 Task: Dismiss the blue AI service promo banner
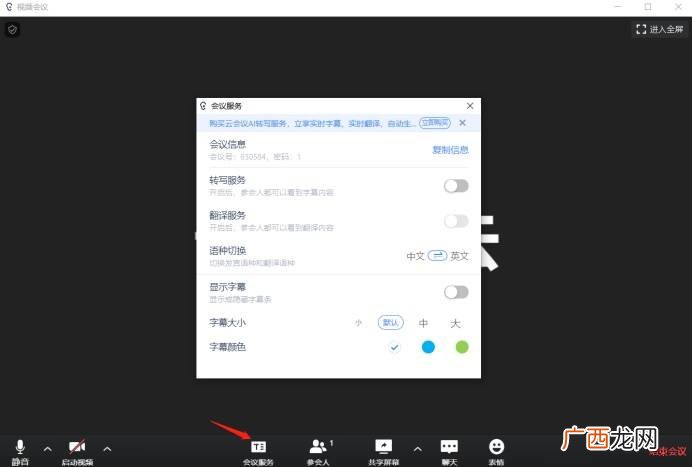pyautogui.click(x=462, y=123)
